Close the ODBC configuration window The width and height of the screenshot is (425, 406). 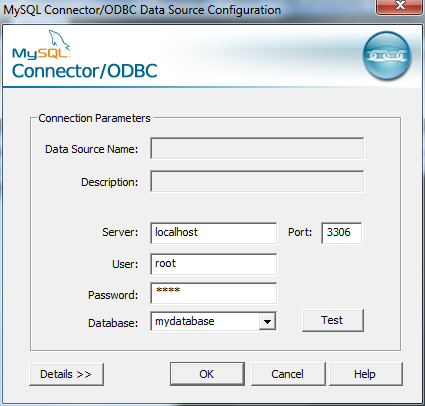click(x=400, y=6)
